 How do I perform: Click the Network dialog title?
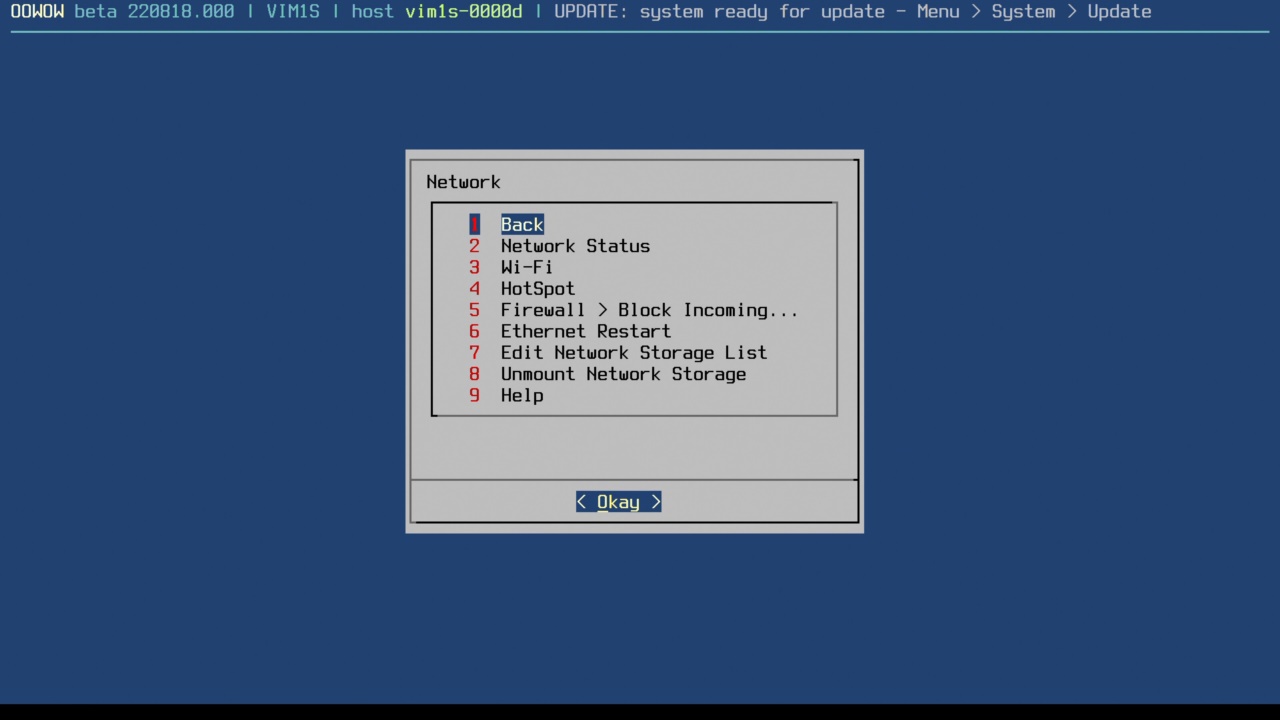point(463,182)
